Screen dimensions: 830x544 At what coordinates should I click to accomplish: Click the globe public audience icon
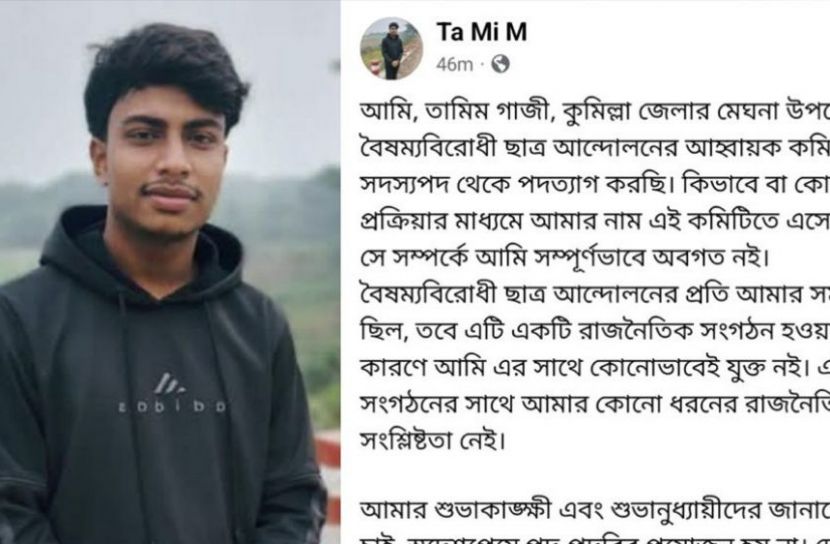click(x=500, y=65)
